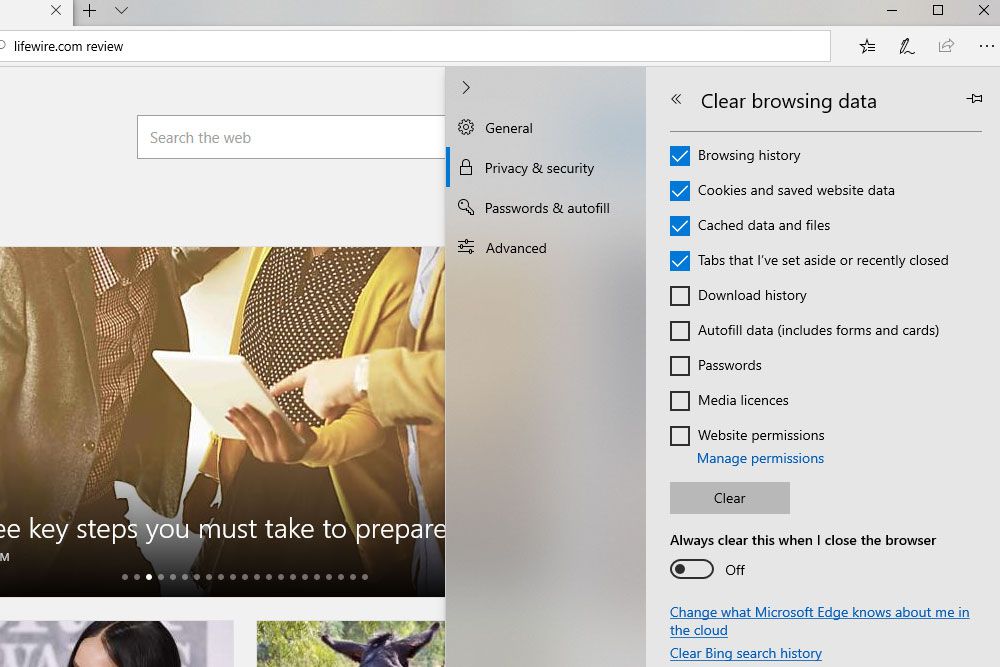This screenshot has width=1000, height=667.
Task: Click the Clear button
Action: click(730, 498)
